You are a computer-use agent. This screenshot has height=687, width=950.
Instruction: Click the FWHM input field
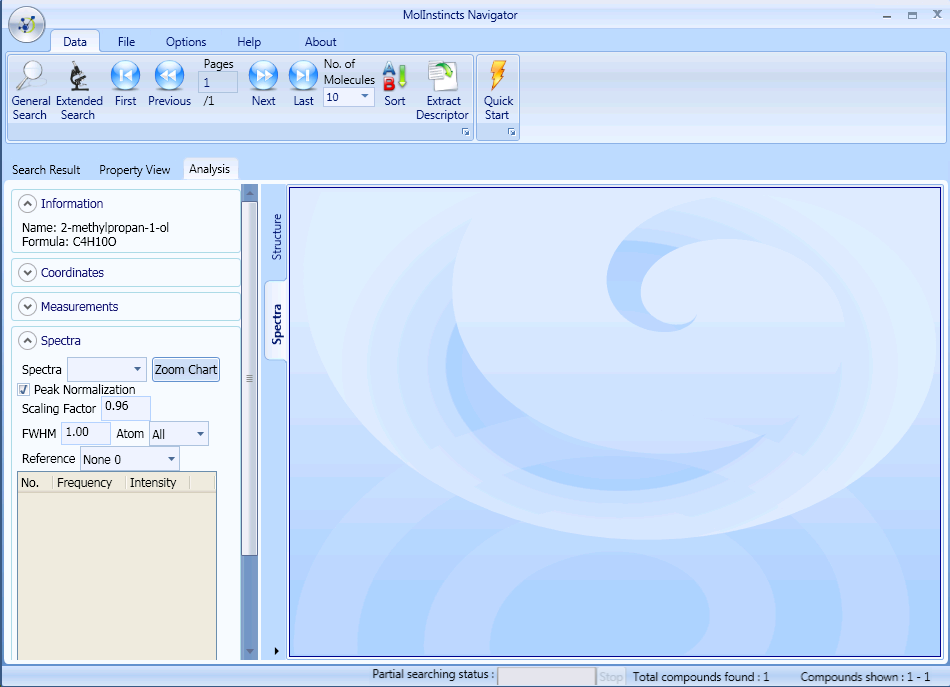(x=86, y=433)
